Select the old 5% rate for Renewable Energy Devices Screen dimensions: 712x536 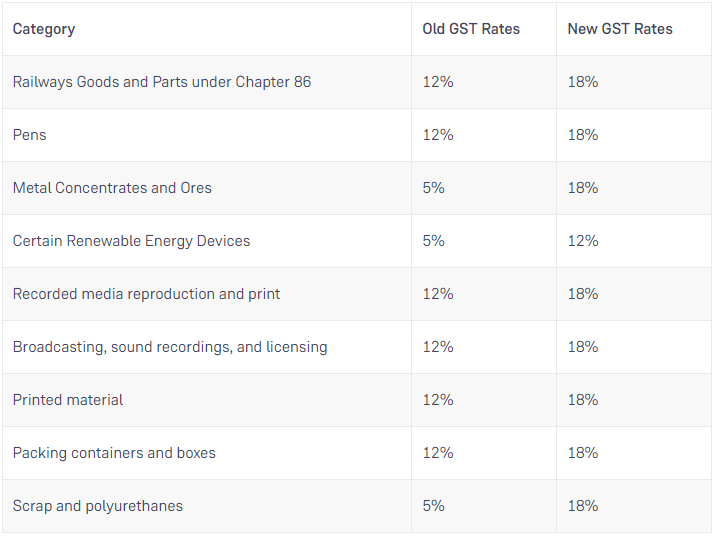(434, 241)
